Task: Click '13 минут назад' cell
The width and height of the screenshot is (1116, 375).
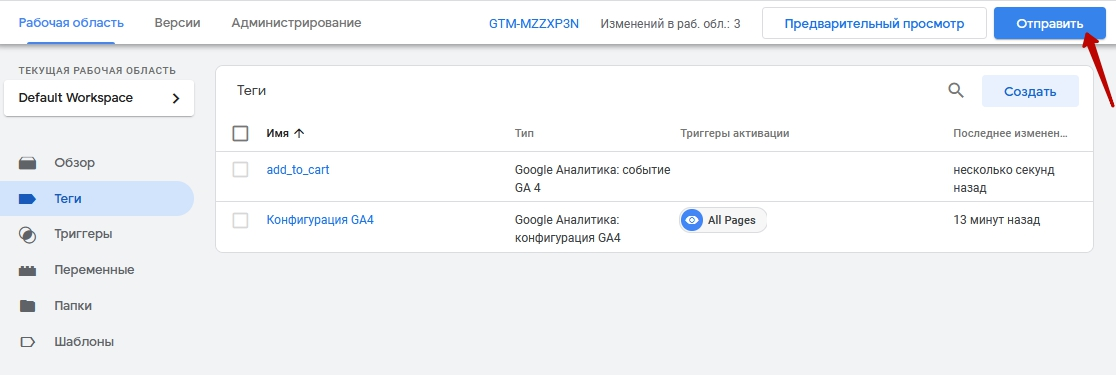Action: point(996,220)
